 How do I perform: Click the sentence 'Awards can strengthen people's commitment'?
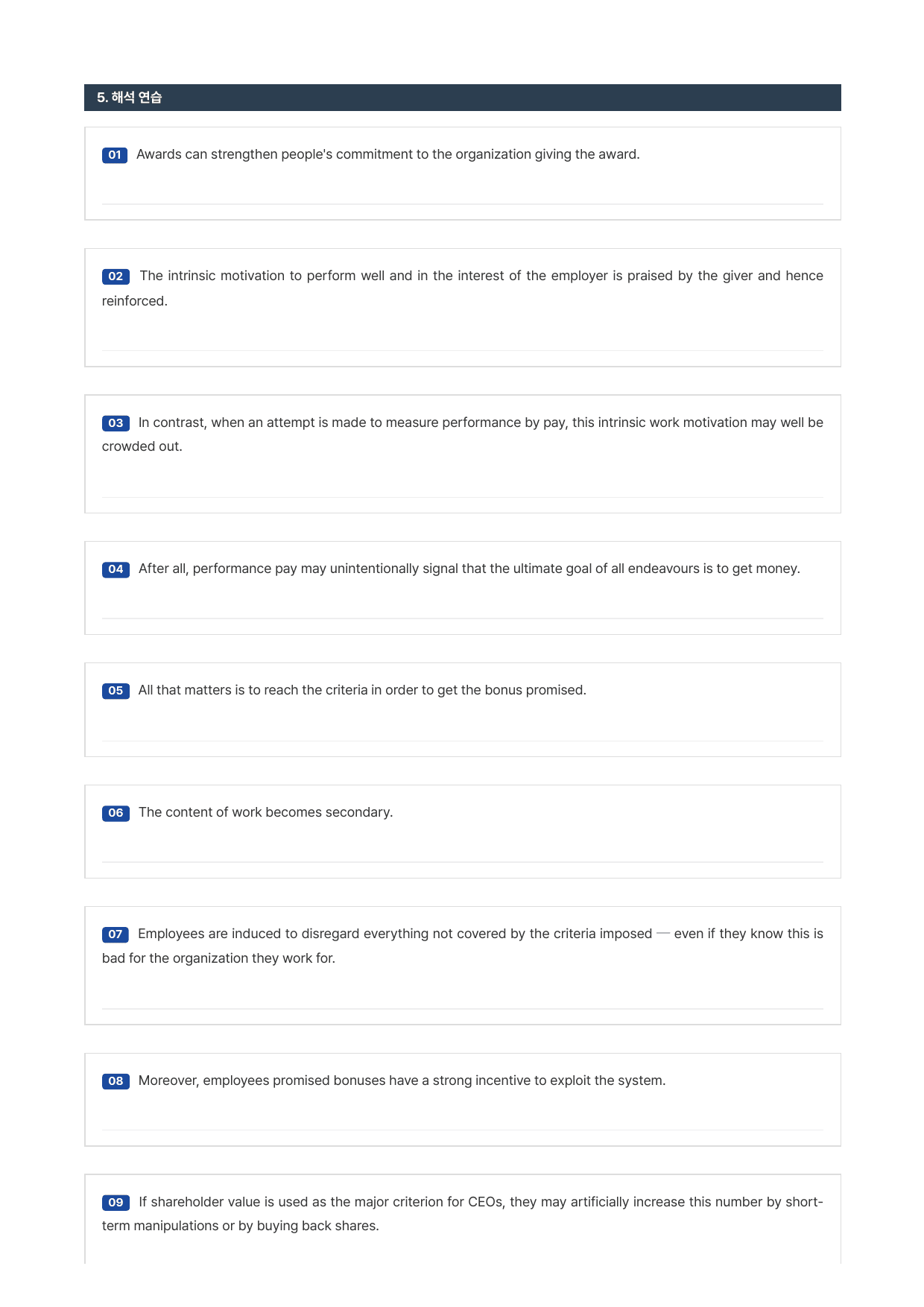click(x=388, y=154)
